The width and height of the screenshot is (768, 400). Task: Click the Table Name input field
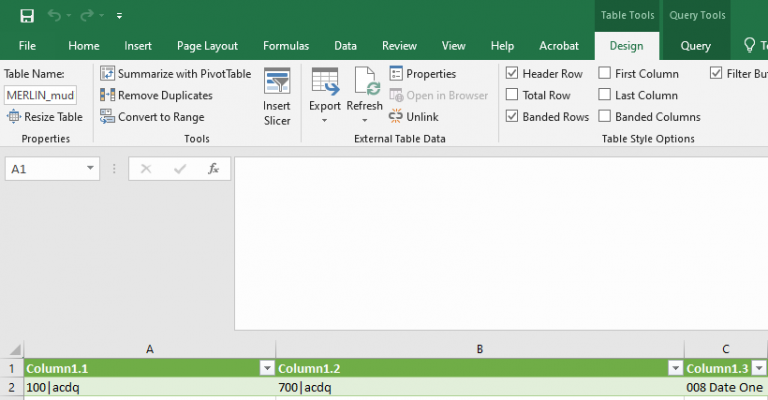coord(40,95)
